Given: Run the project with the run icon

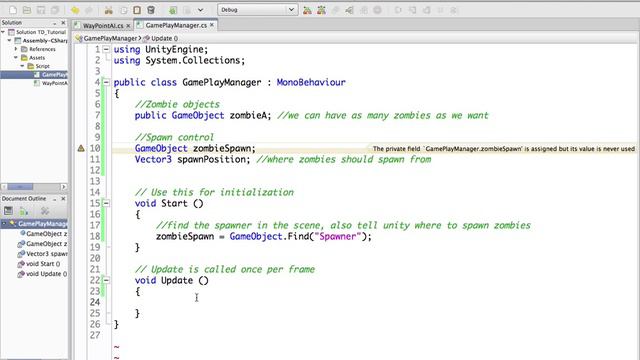Looking at the screenshot, I should (307, 10).
